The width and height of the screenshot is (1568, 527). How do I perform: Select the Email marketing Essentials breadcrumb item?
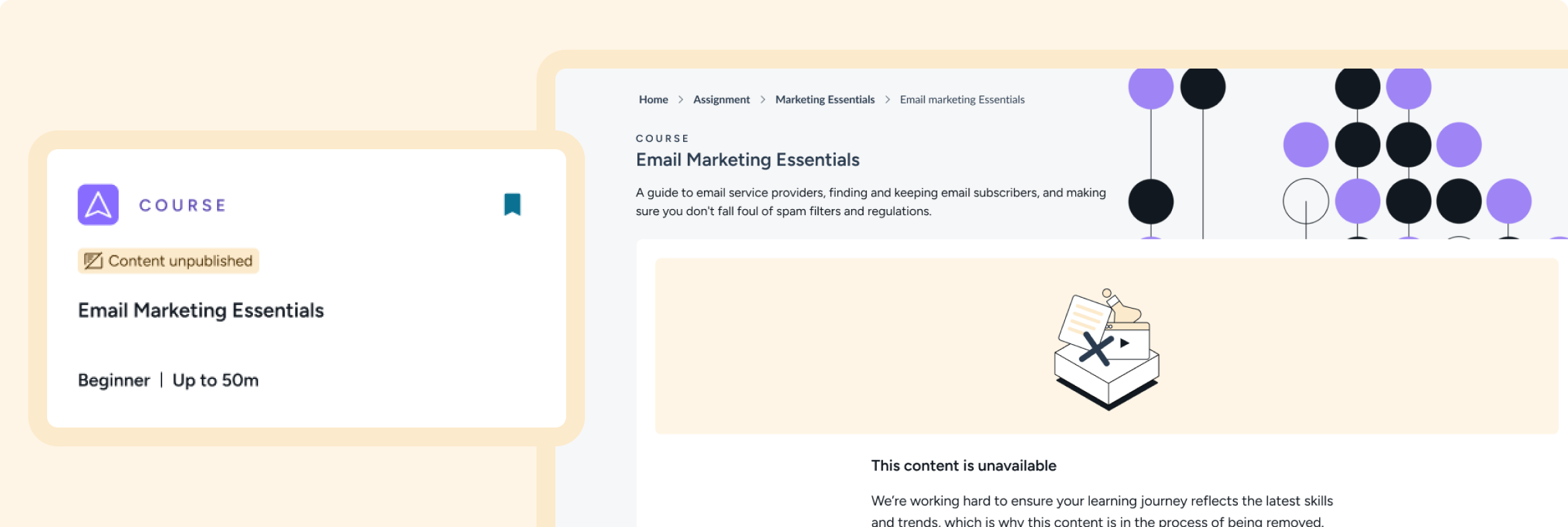[x=962, y=99]
